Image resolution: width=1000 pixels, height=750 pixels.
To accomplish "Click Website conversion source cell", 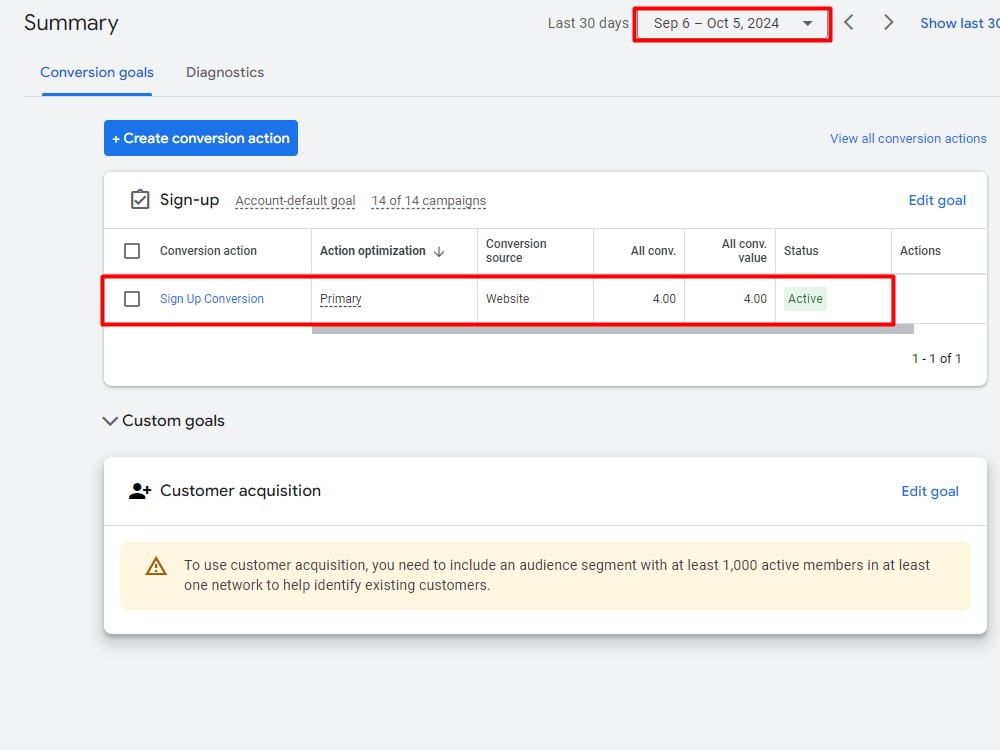I will pyautogui.click(x=508, y=298).
